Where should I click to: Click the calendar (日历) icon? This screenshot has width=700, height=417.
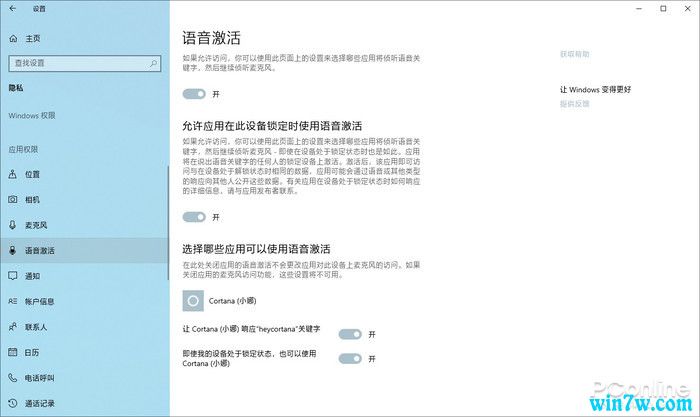click(x=13, y=352)
